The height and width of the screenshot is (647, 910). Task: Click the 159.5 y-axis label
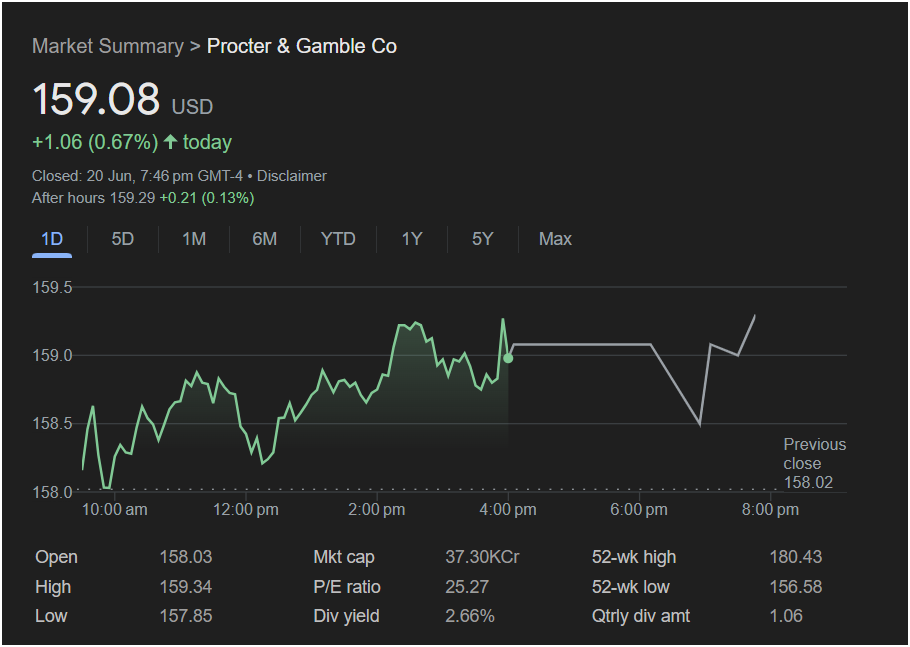click(52, 287)
